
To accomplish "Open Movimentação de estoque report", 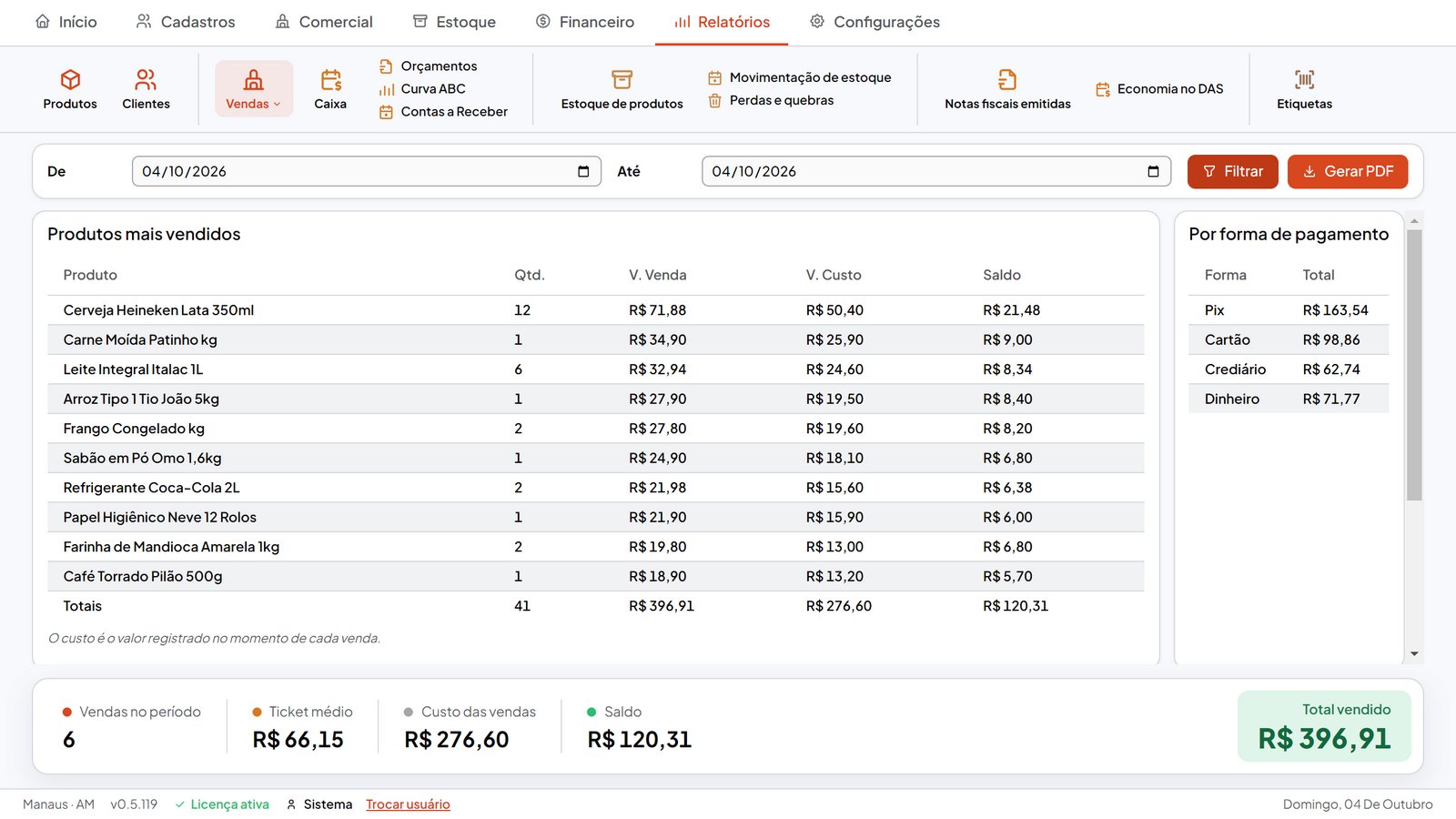I will click(800, 77).
